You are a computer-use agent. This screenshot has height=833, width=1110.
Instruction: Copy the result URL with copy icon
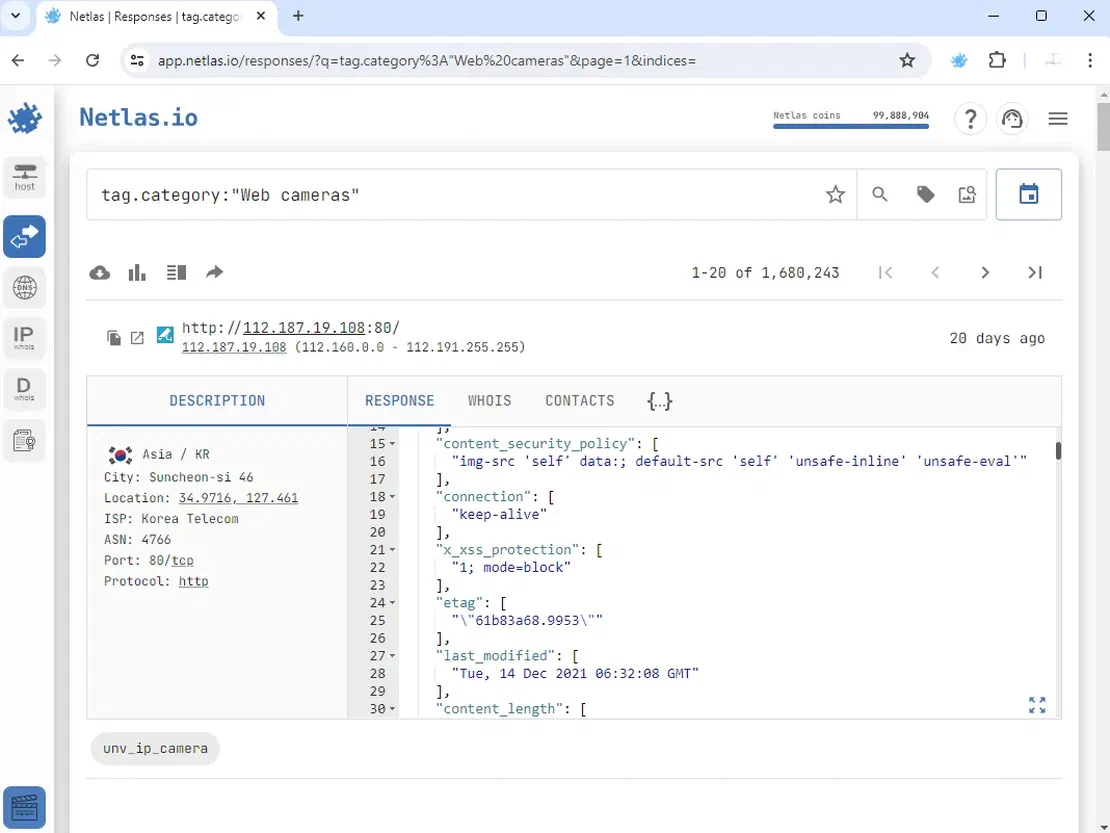point(114,338)
